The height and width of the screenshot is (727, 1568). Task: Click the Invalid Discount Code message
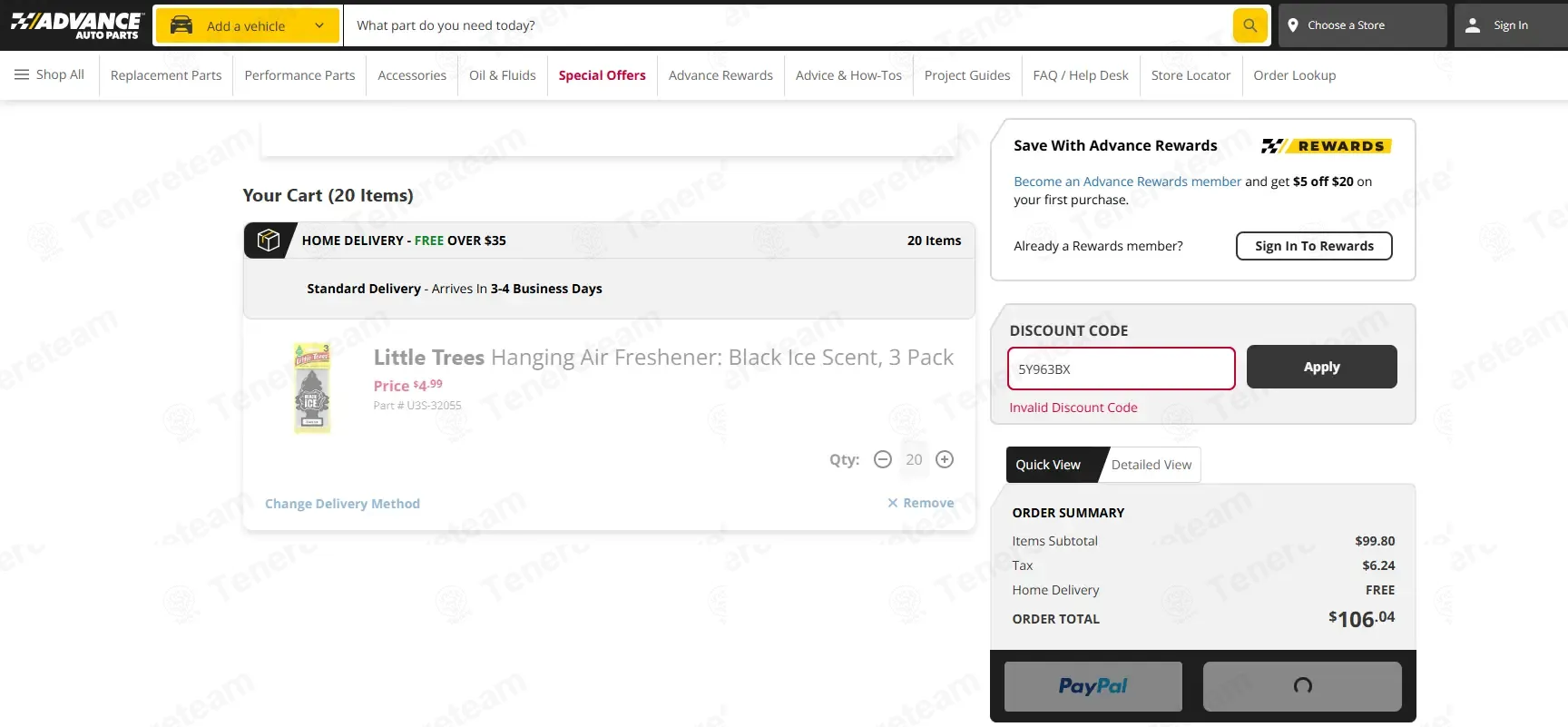1073,408
